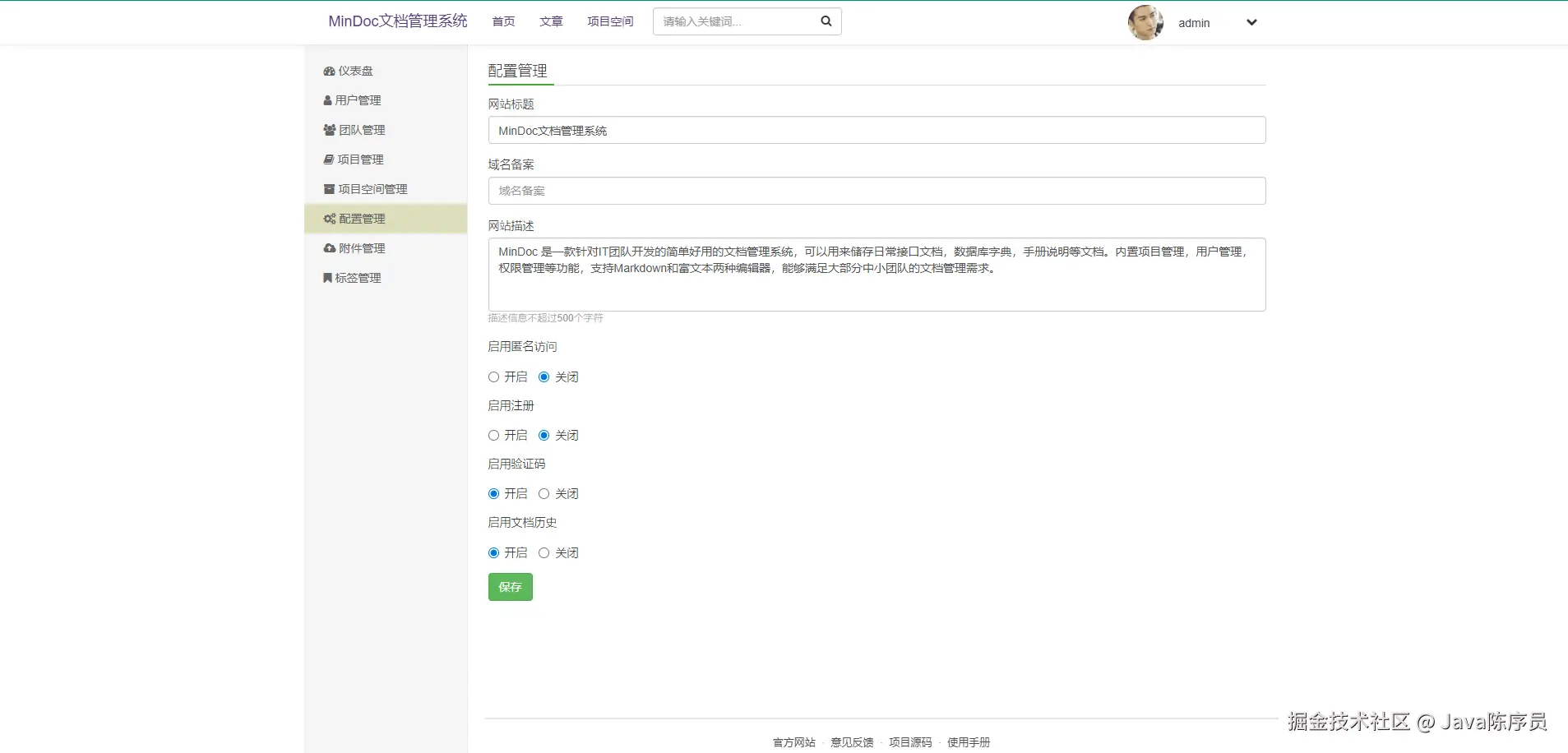Open the 意见反馈 footer link
1568x753 pixels.
[x=852, y=742]
